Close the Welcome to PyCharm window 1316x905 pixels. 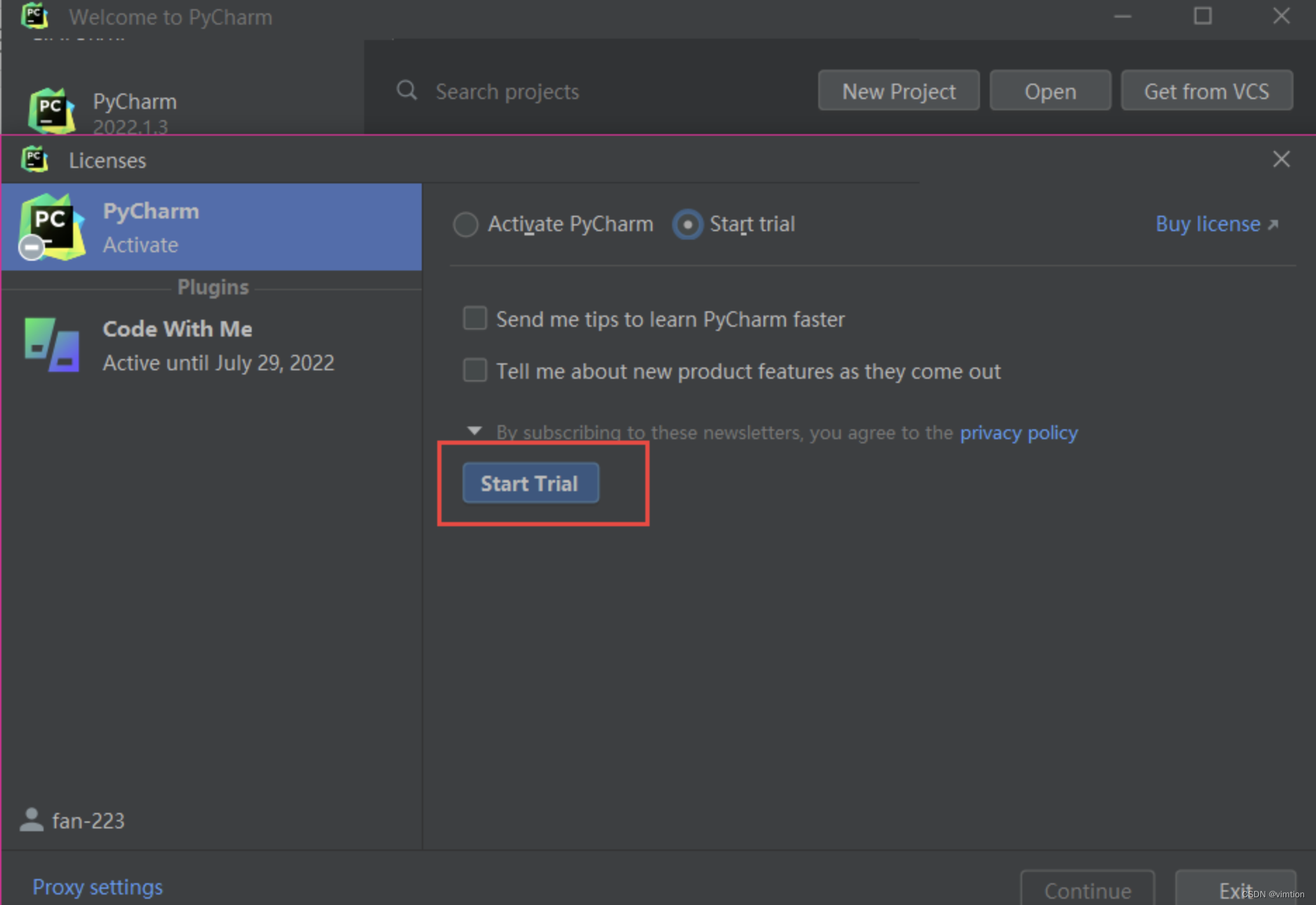click(x=1282, y=15)
